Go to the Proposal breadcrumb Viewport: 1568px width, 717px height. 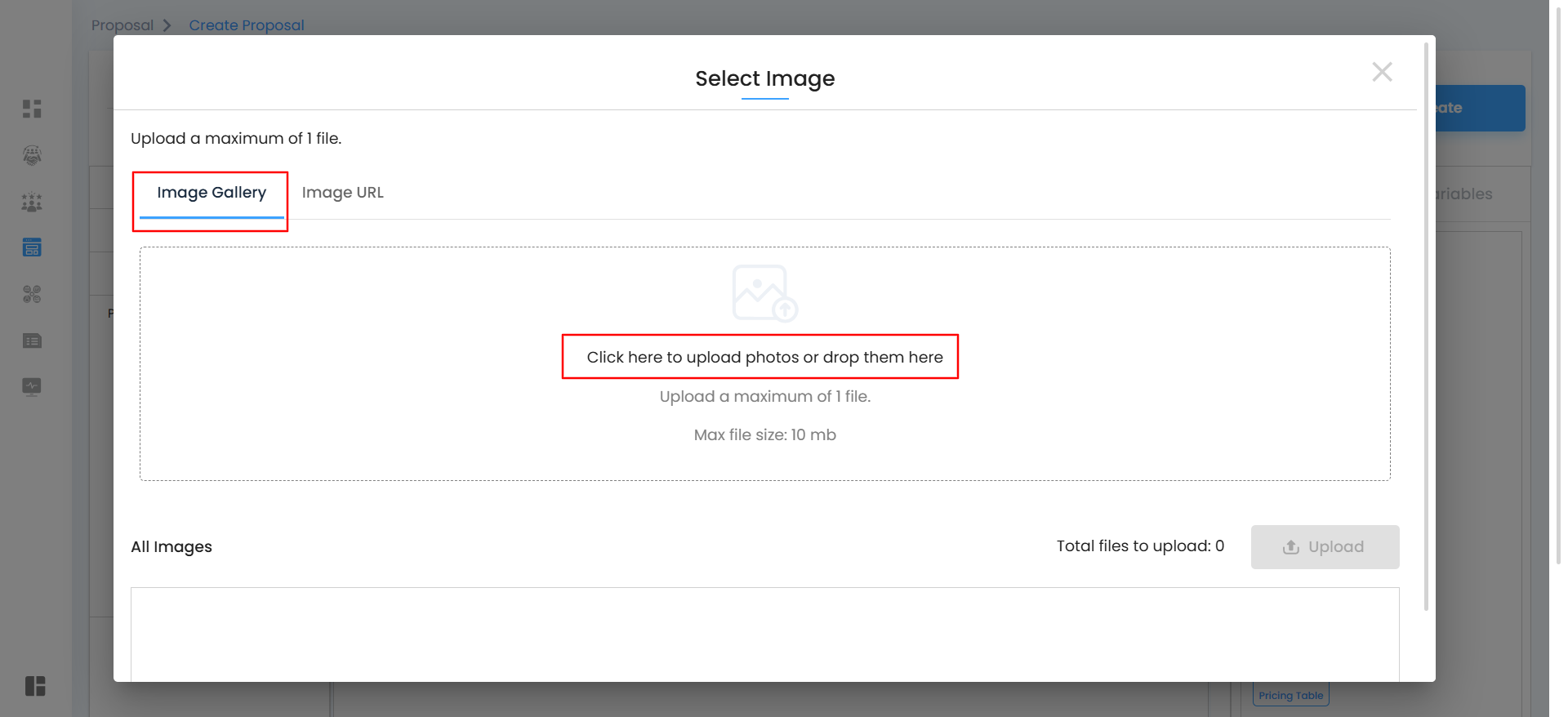click(122, 25)
